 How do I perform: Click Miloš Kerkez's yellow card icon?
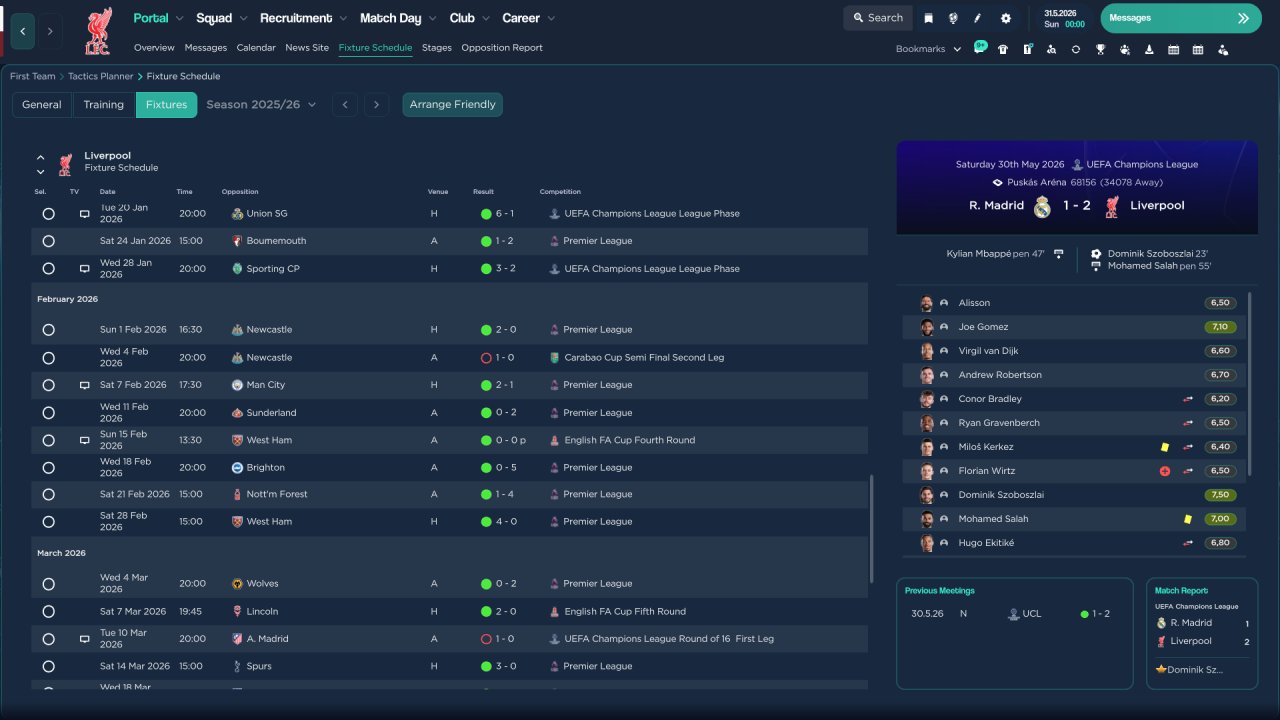(x=1165, y=447)
